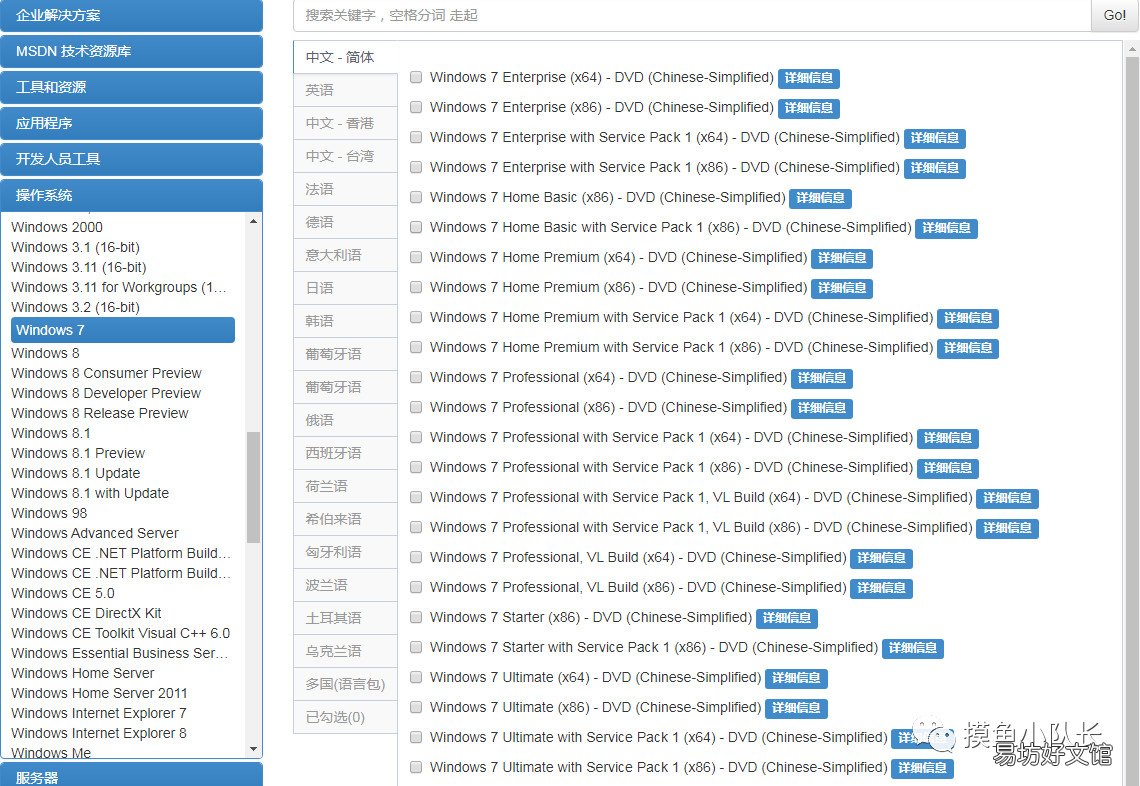
Task: Click the OS list scrollbar up arrow
Action: (253, 221)
